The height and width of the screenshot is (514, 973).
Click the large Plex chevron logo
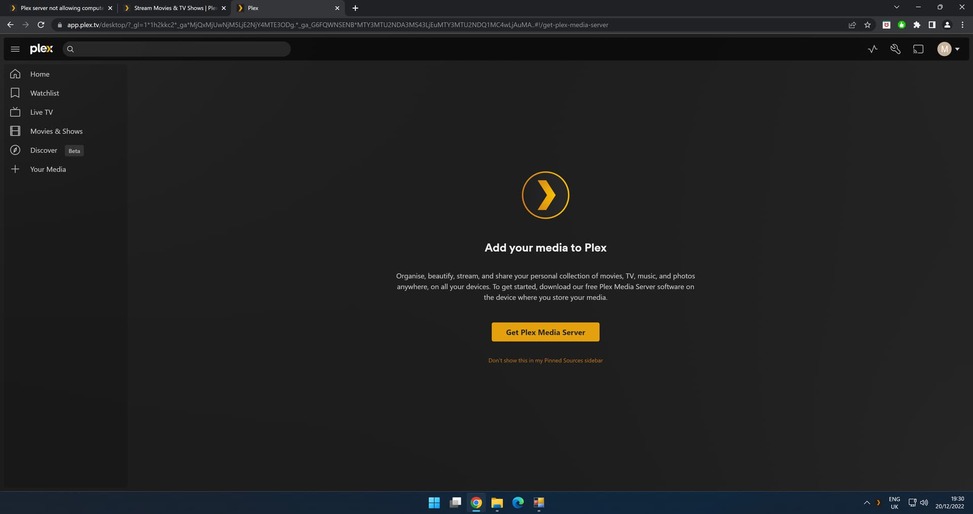545,196
